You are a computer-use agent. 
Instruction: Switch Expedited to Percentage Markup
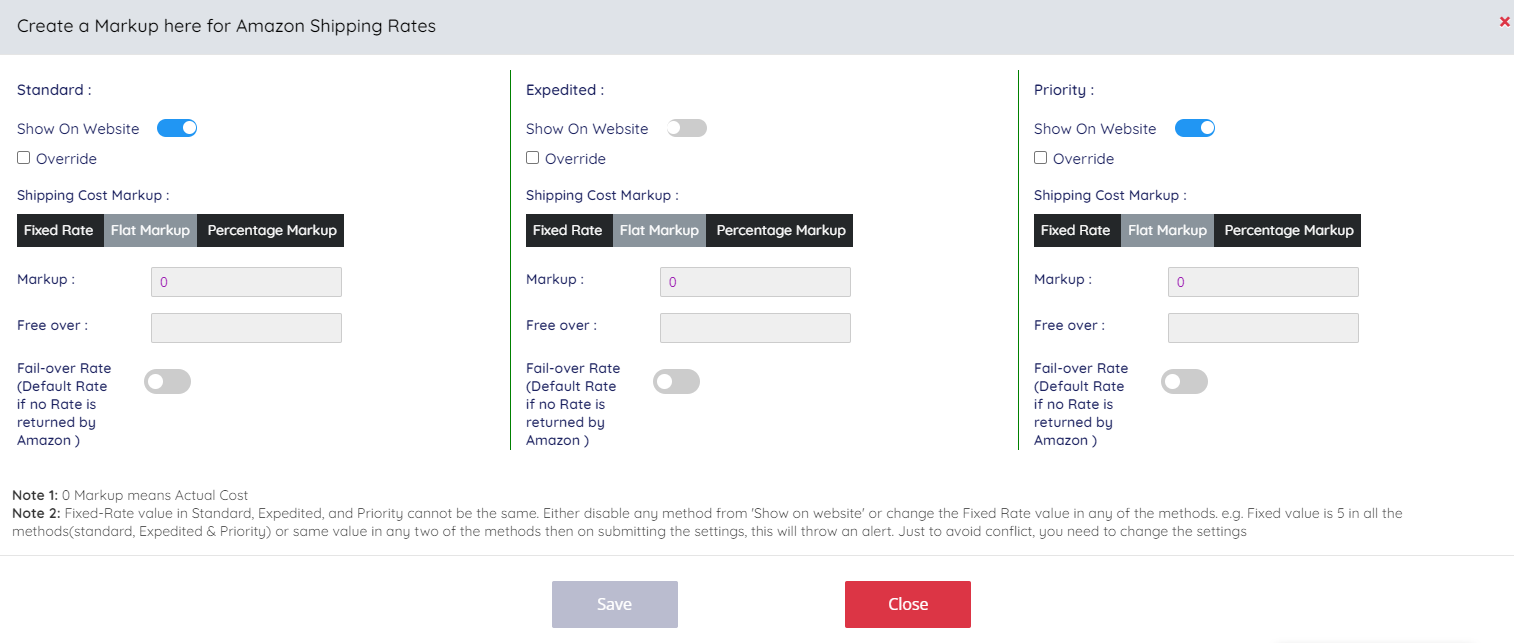[x=780, y=230]
